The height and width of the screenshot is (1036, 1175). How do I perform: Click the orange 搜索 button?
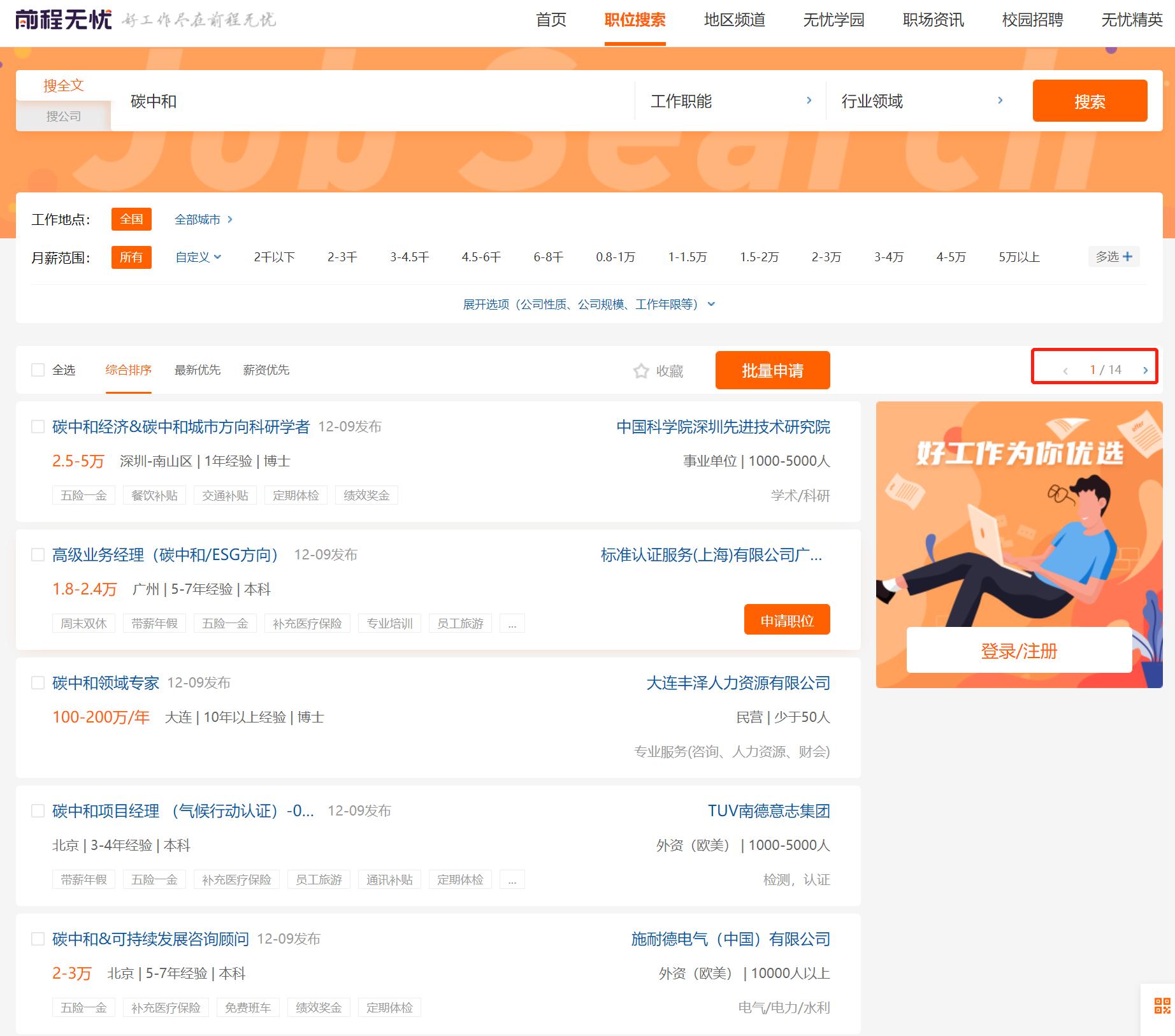[x=1090, y=100]
